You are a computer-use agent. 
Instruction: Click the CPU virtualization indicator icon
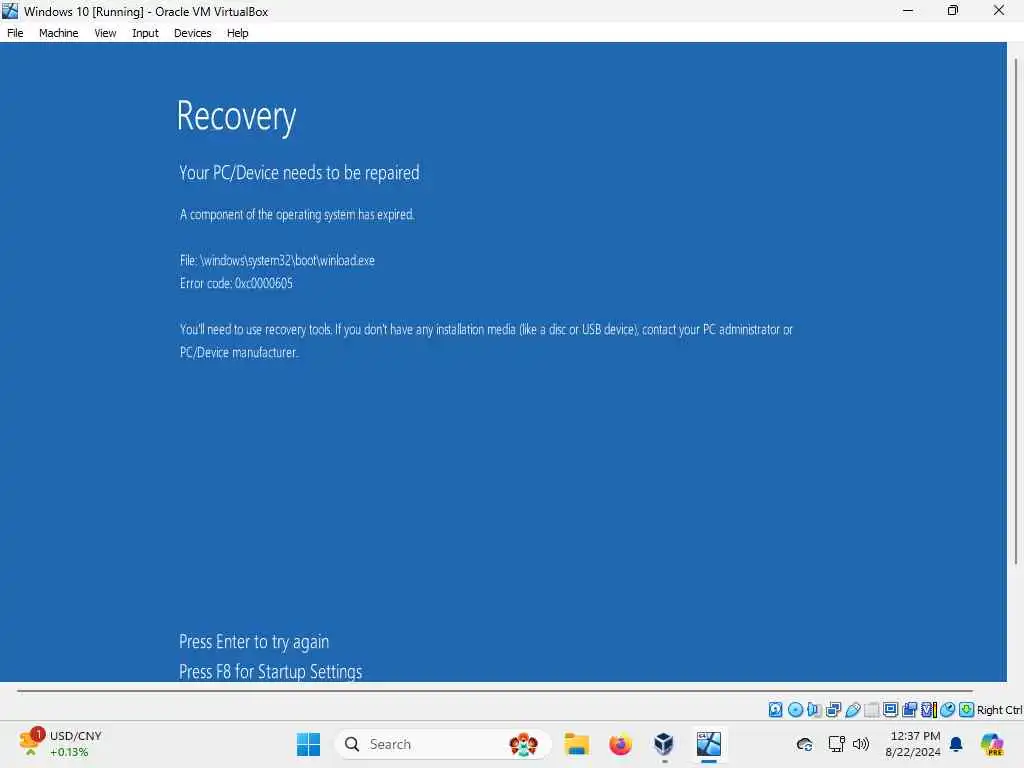929,709
